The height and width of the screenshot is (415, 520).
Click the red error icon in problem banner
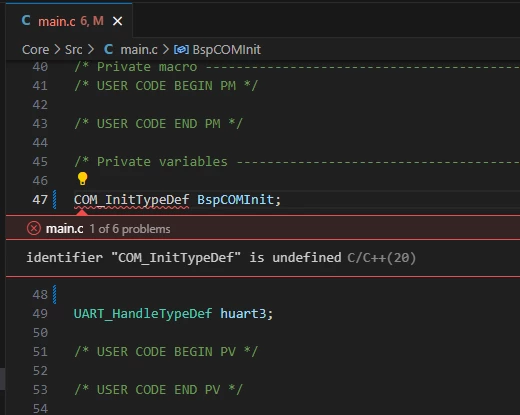(34, 229)
